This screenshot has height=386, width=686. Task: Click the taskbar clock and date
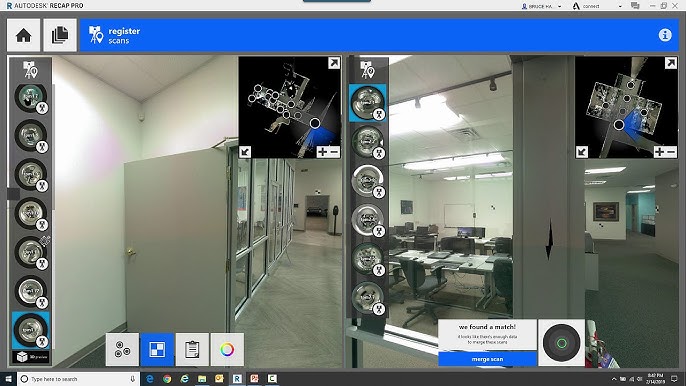coord(655,379)
